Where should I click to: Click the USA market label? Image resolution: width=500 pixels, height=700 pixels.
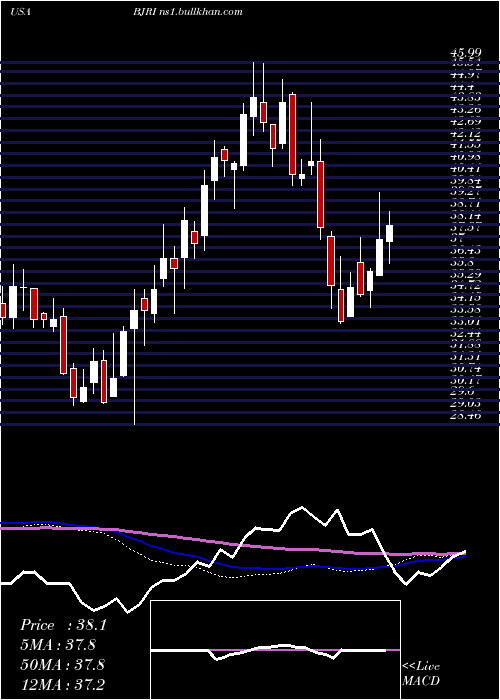point(20,12)
